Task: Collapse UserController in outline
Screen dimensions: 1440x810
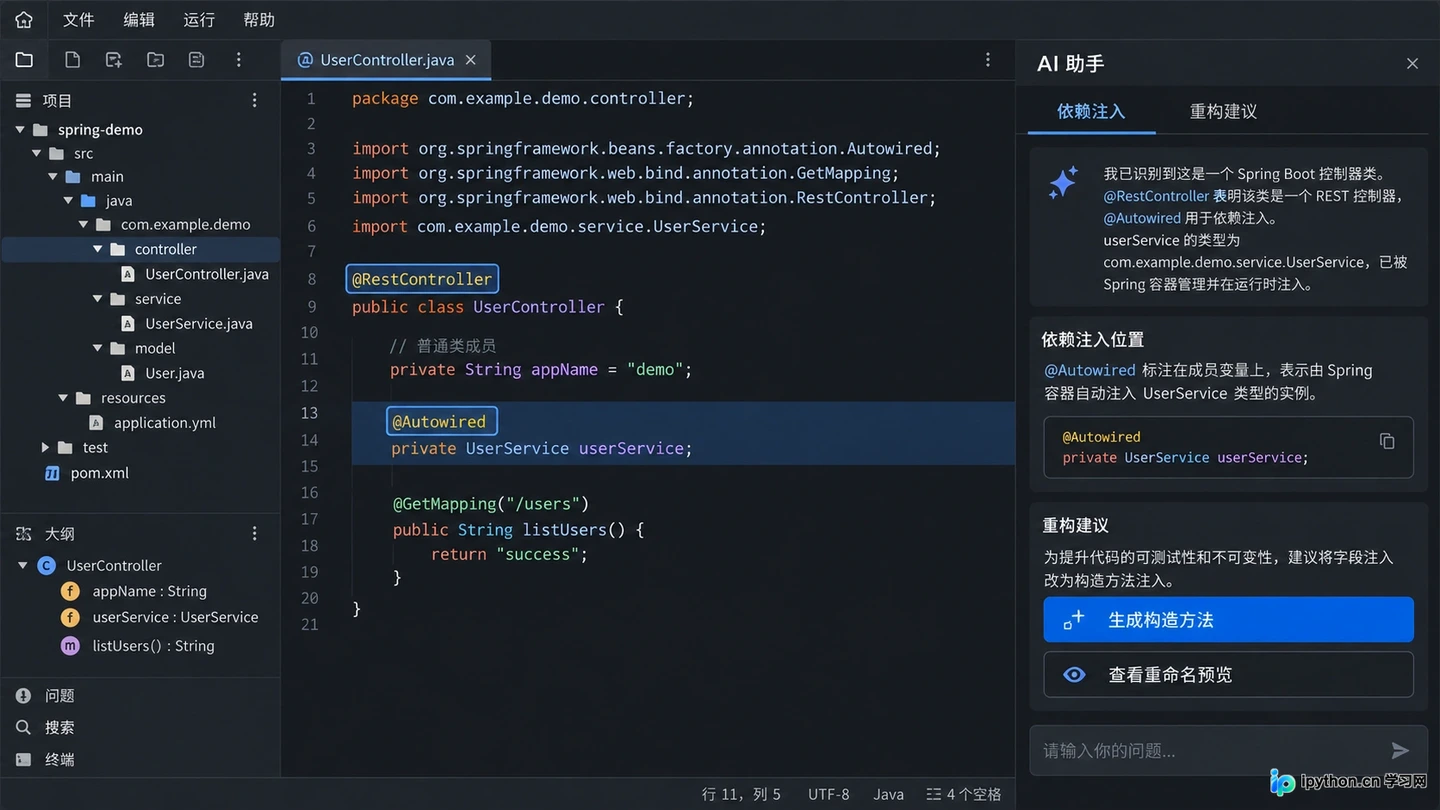Action: 22,565
